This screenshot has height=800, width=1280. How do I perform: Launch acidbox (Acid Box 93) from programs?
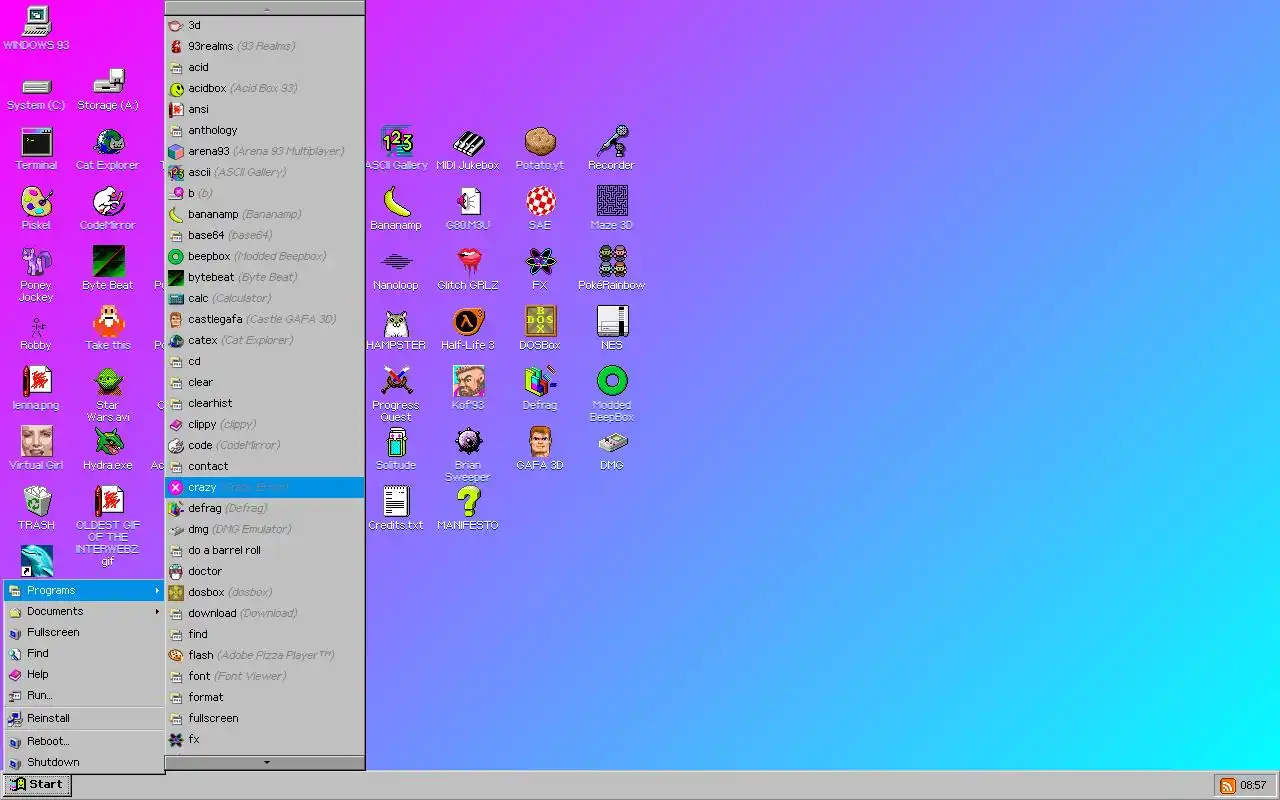[265, 88]
